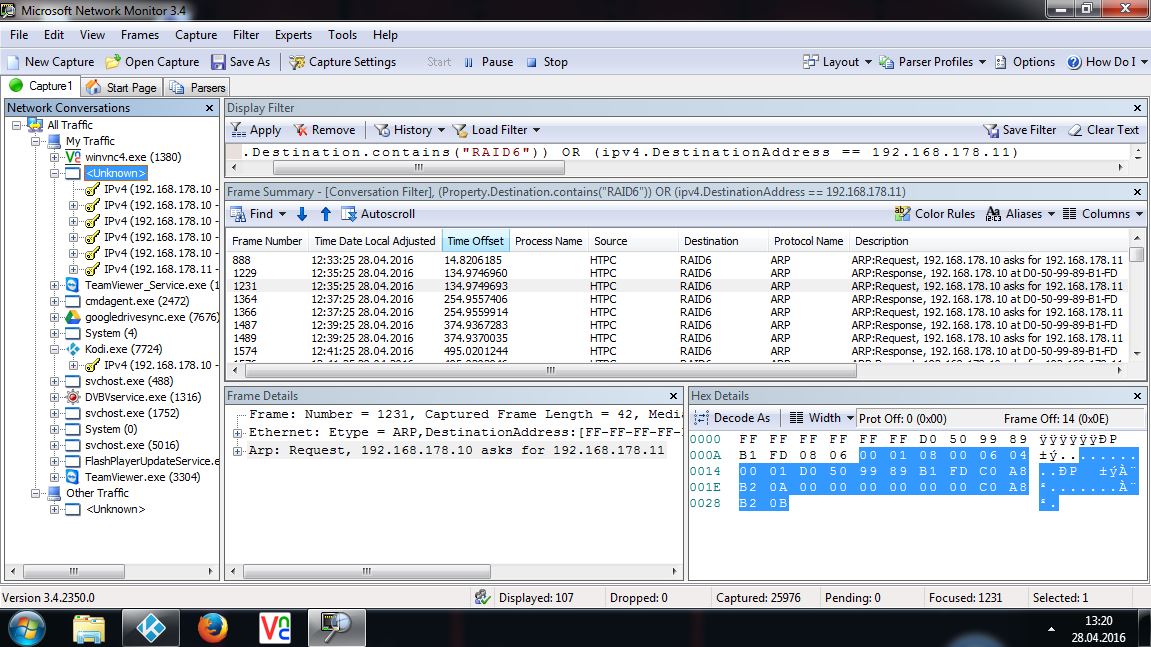1151x647 pixels.
Task: Open the How Do I help menu
Action: [x=1106, y=62]
